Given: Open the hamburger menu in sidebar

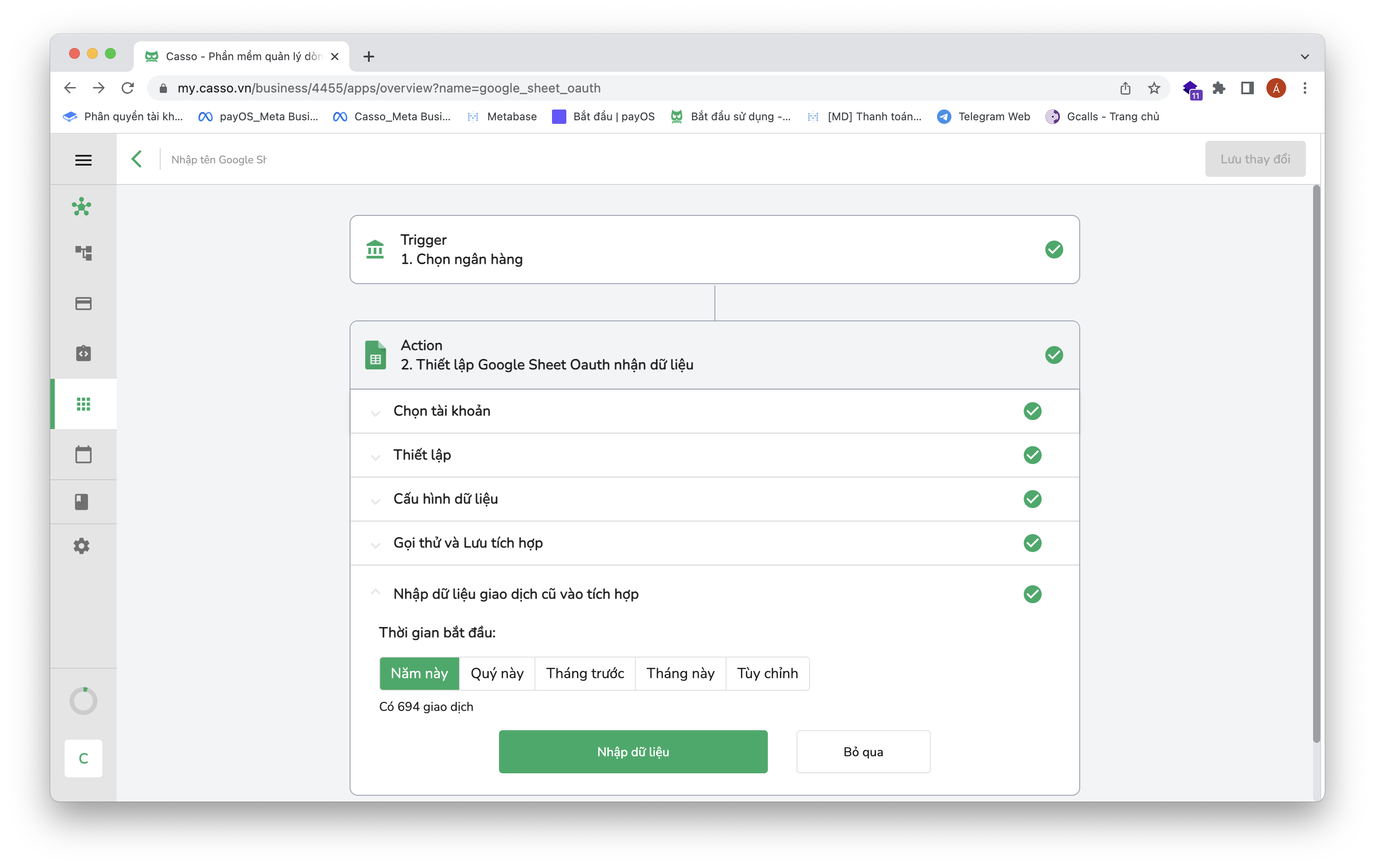Looking at the screenshot, I should pos(83,160).
